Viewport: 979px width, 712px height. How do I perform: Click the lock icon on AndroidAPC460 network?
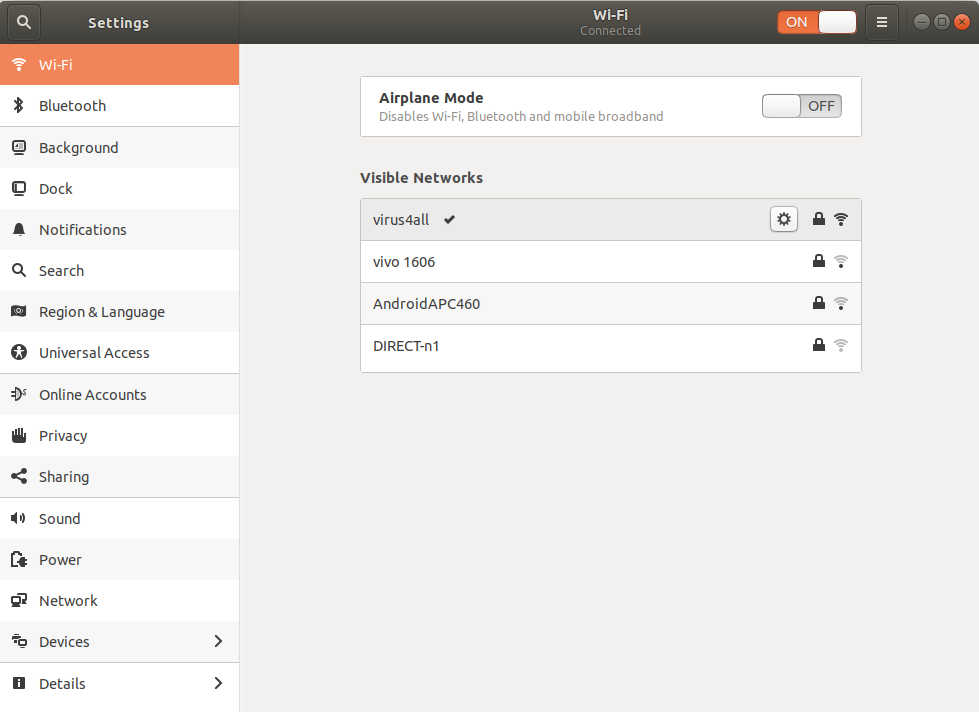(x=818, y=303)
